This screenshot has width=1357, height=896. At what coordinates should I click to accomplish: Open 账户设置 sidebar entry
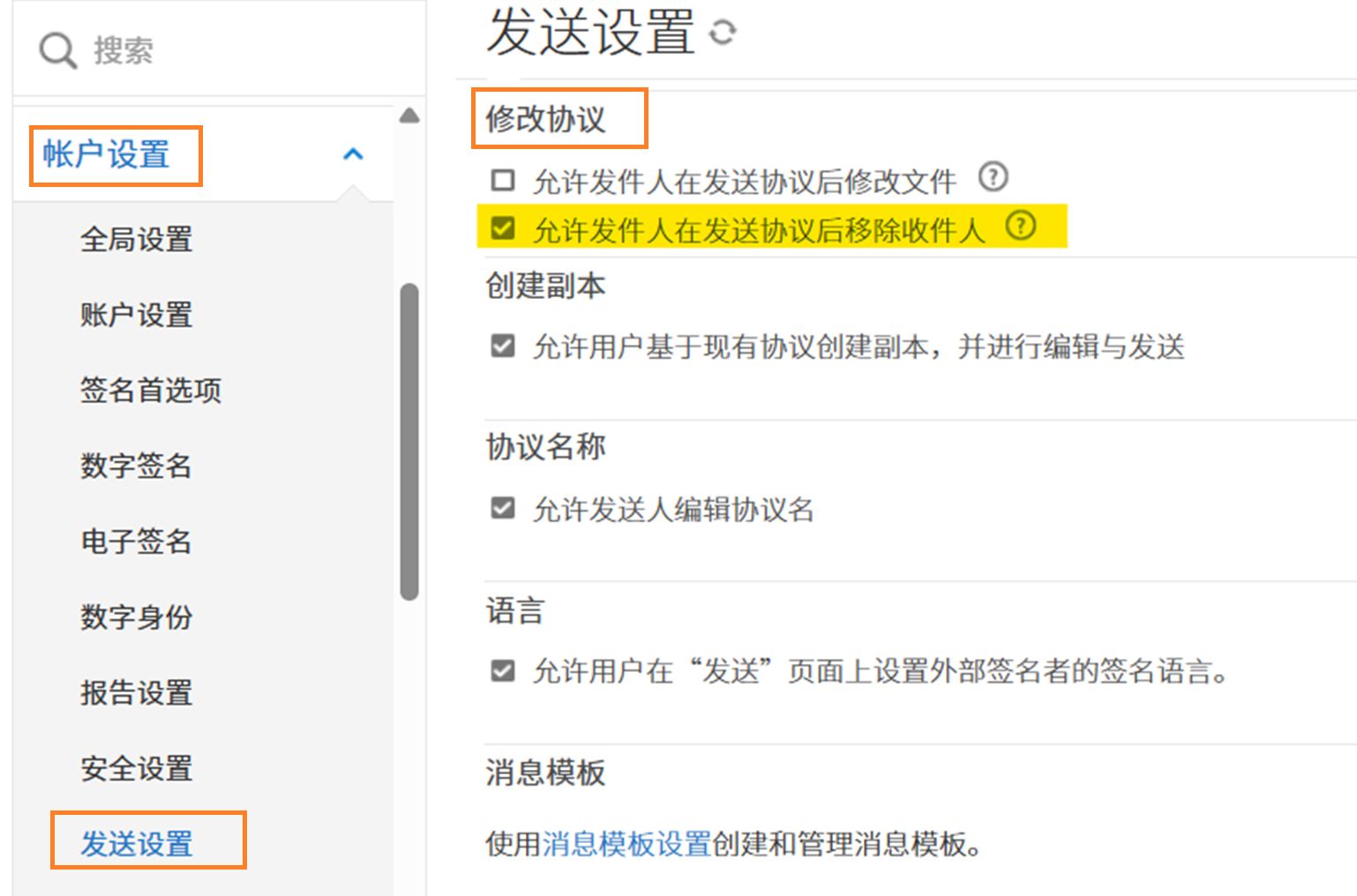pyautogui.click(x=134, y=315)
